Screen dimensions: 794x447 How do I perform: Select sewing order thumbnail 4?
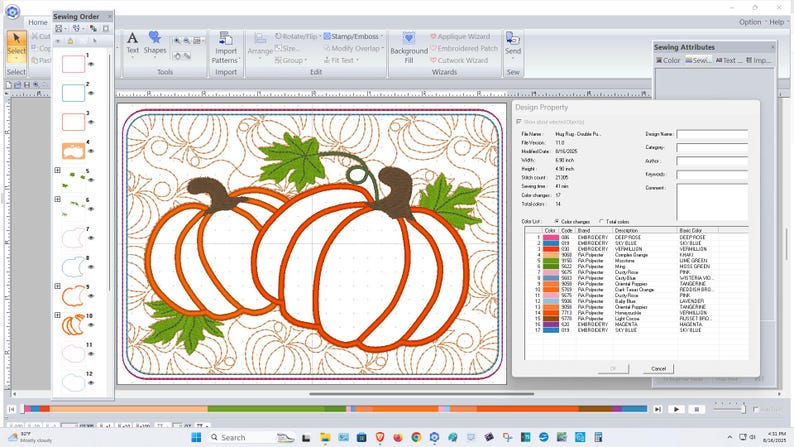tap(73, 151)
